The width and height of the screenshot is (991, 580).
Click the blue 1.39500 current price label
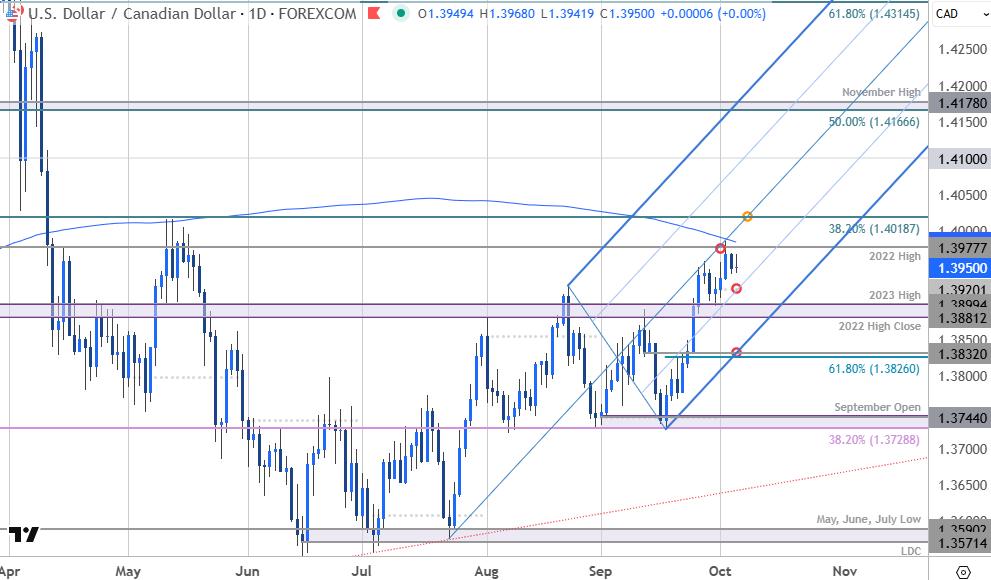[960, 268]
